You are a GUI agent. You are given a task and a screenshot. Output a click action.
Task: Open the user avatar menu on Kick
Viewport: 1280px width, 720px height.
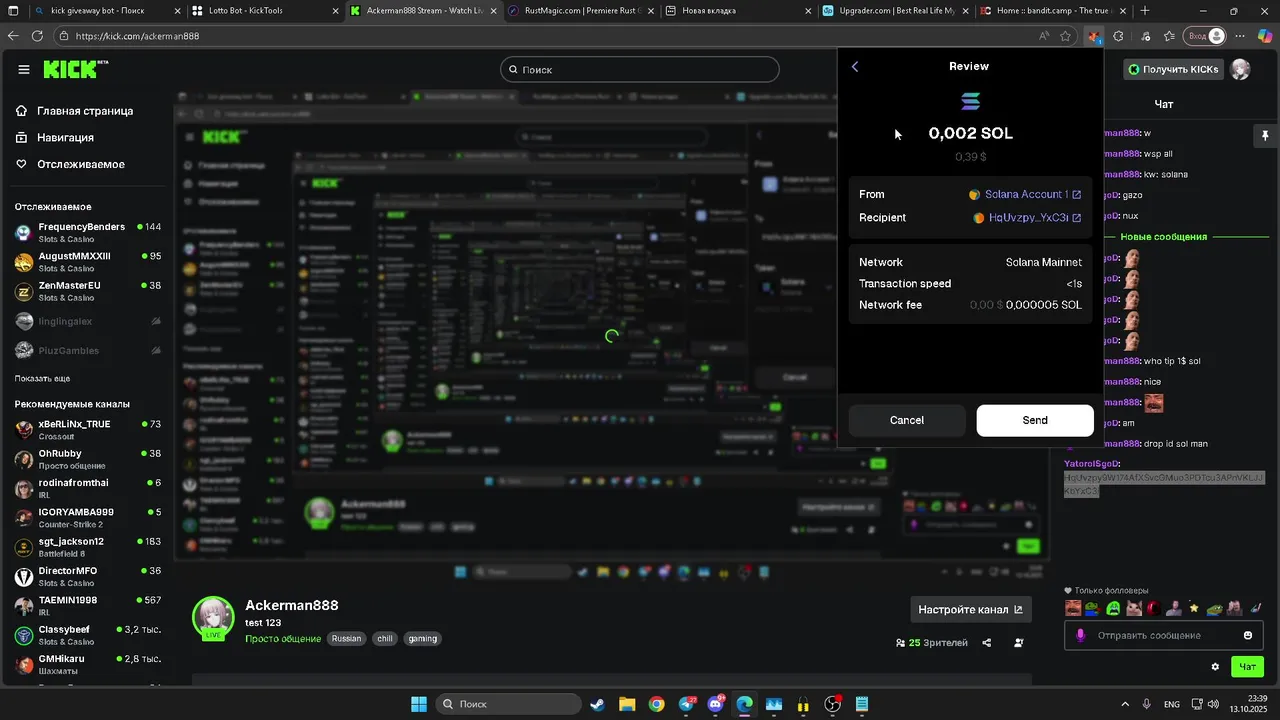click(1241, 69)
